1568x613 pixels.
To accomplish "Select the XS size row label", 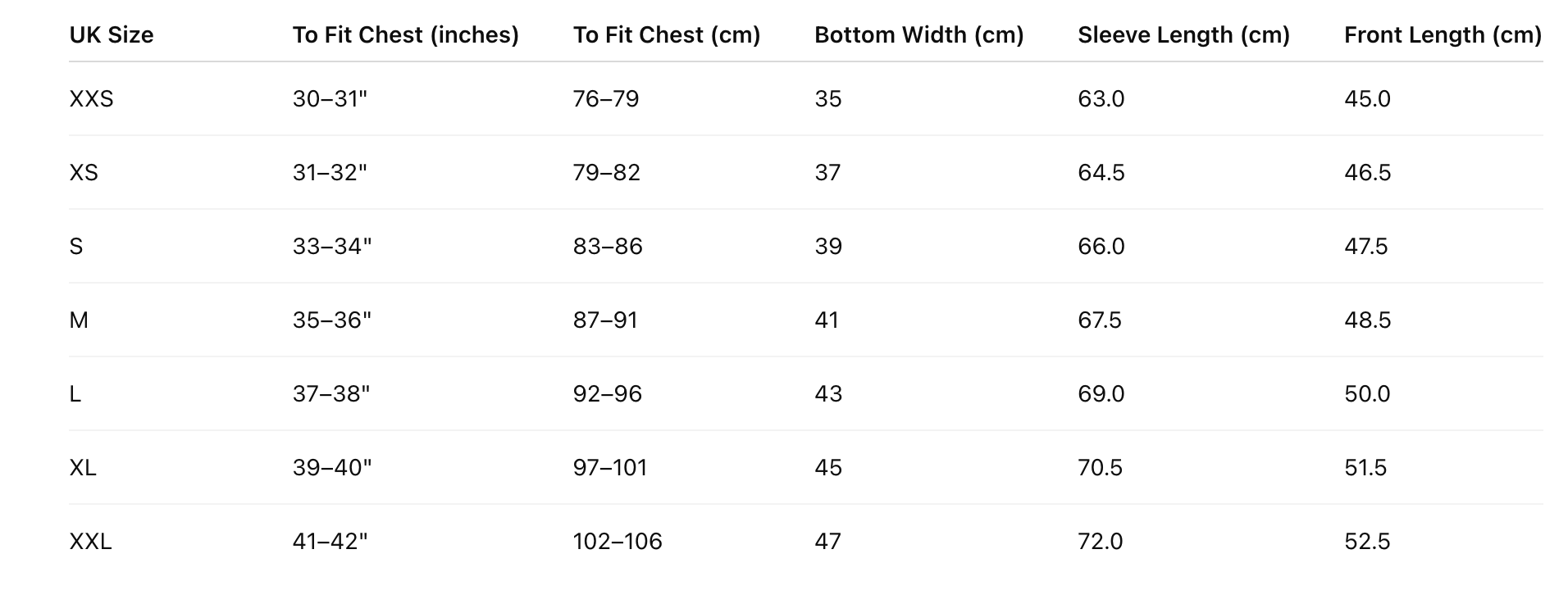I will (x=84, y=173).
